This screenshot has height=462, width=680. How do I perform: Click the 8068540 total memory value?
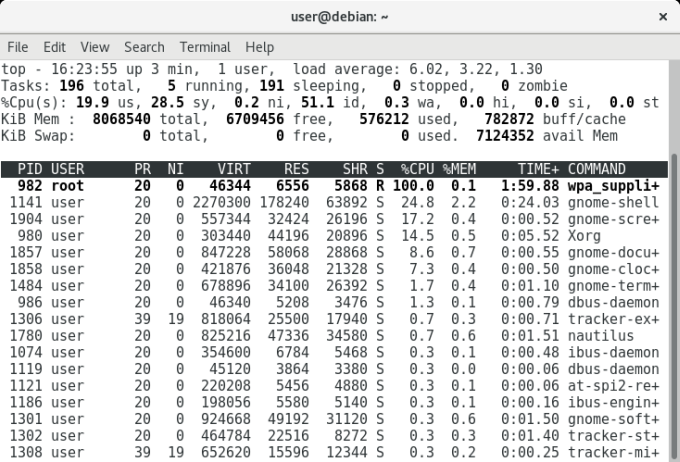pyautogui.click(x=121, y=119)
